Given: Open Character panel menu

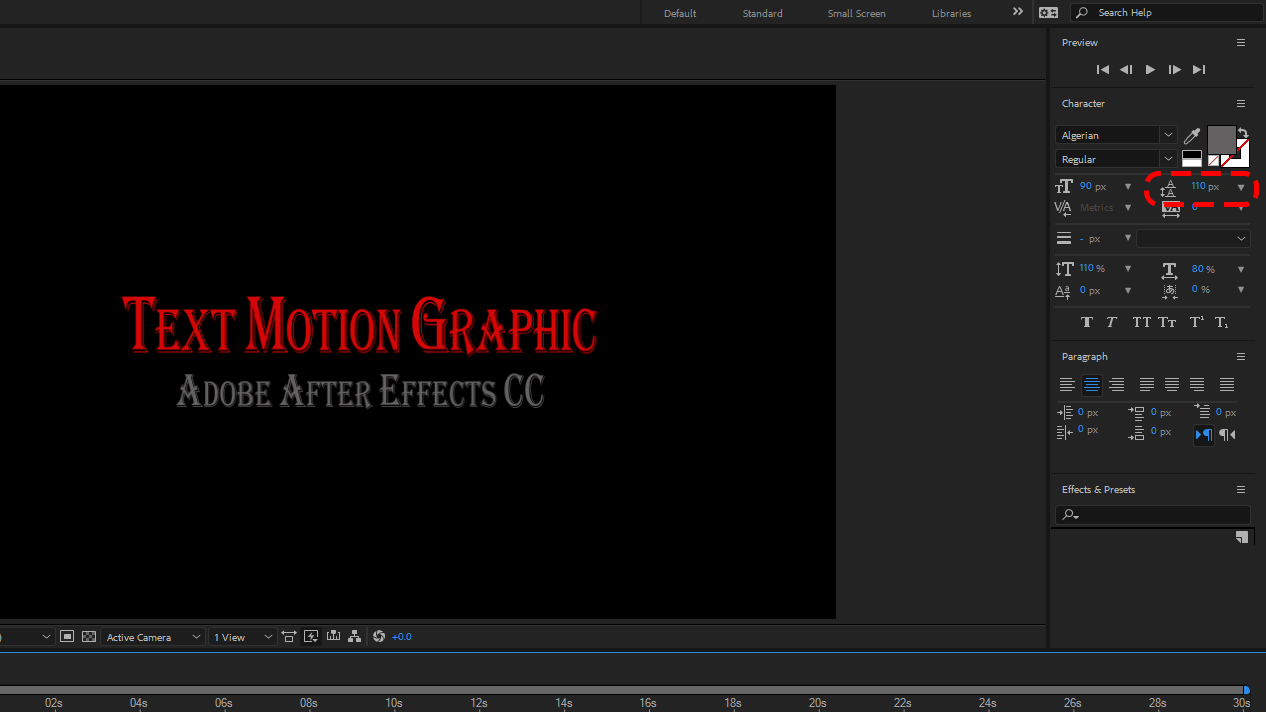Looking at the screenshot, I should [x=1241, y=104].
